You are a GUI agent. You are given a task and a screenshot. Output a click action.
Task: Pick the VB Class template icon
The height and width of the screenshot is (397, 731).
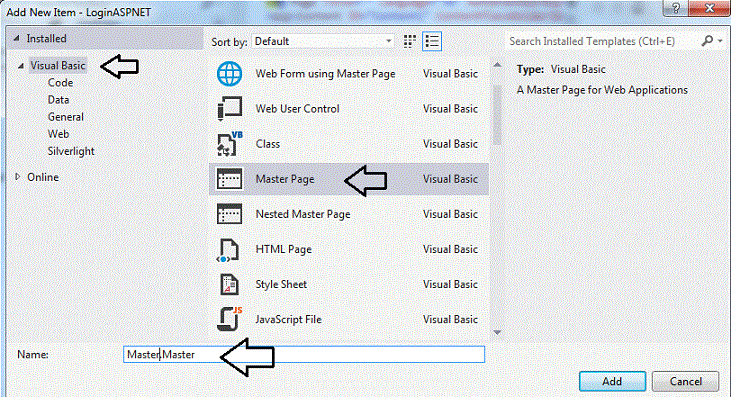[x=229, y=144]
